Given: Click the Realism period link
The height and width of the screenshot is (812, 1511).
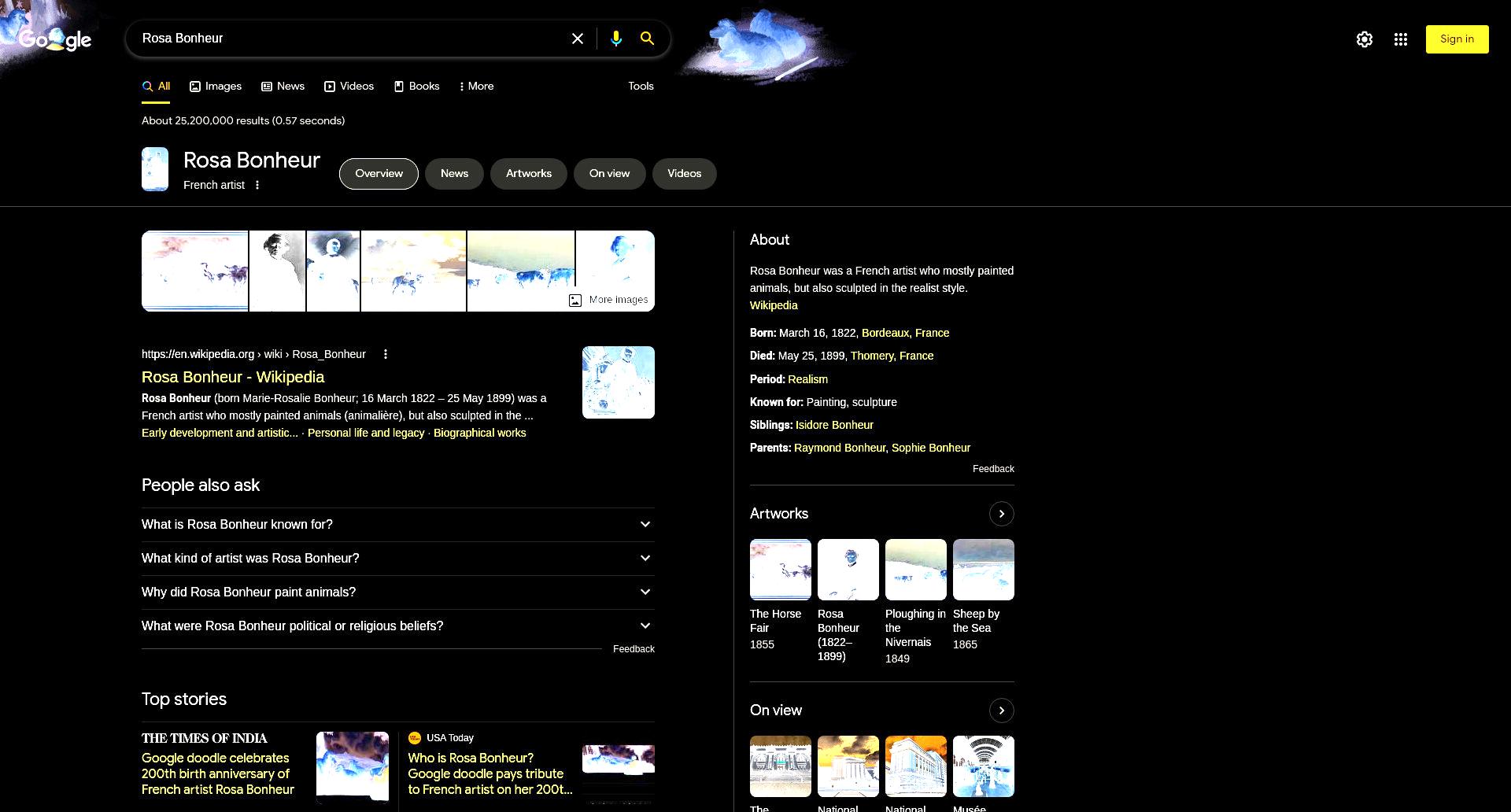Looking at the screenshot, I should point(807,380).
